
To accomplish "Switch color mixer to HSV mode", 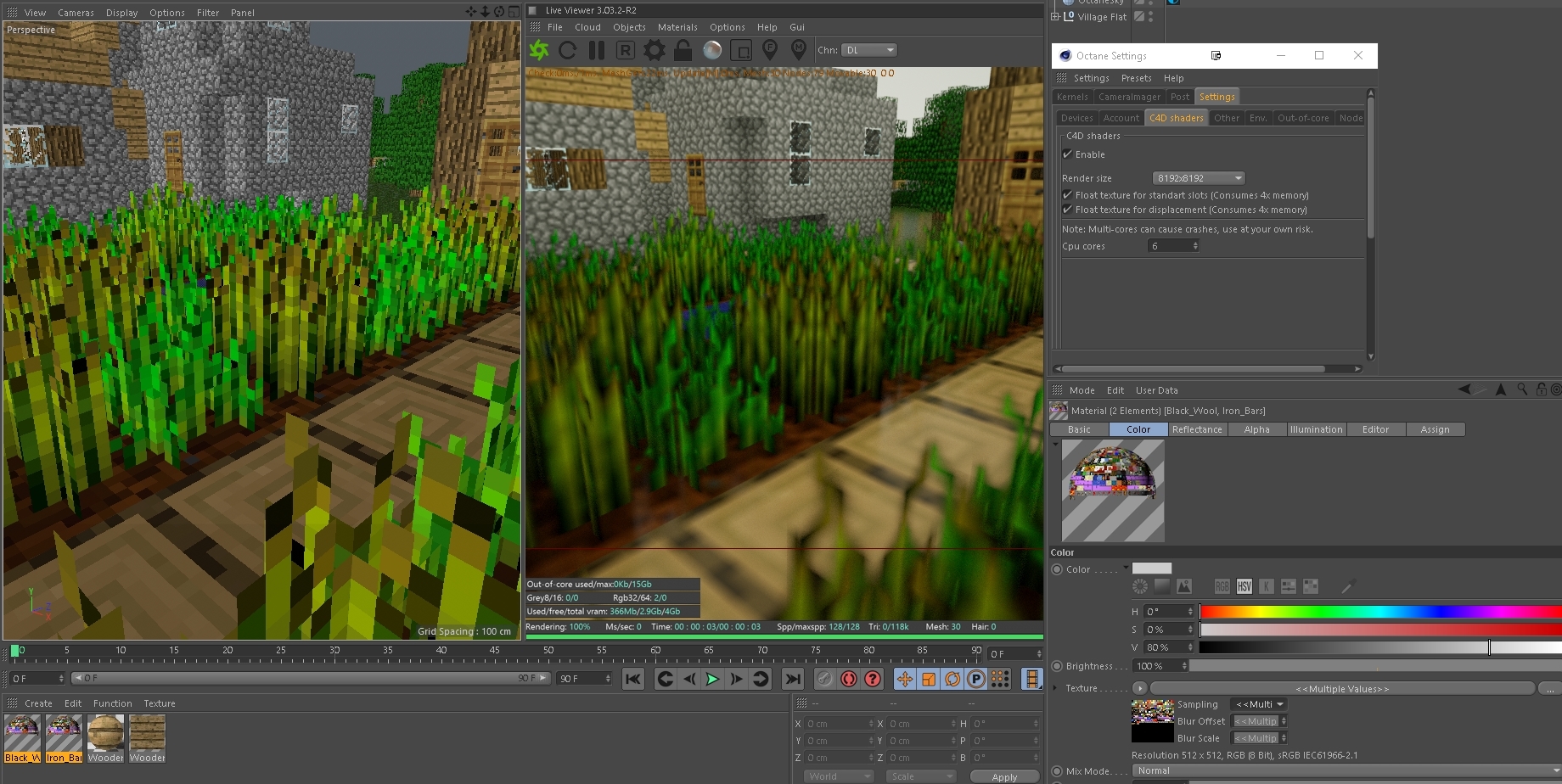I will (1244, 586).
